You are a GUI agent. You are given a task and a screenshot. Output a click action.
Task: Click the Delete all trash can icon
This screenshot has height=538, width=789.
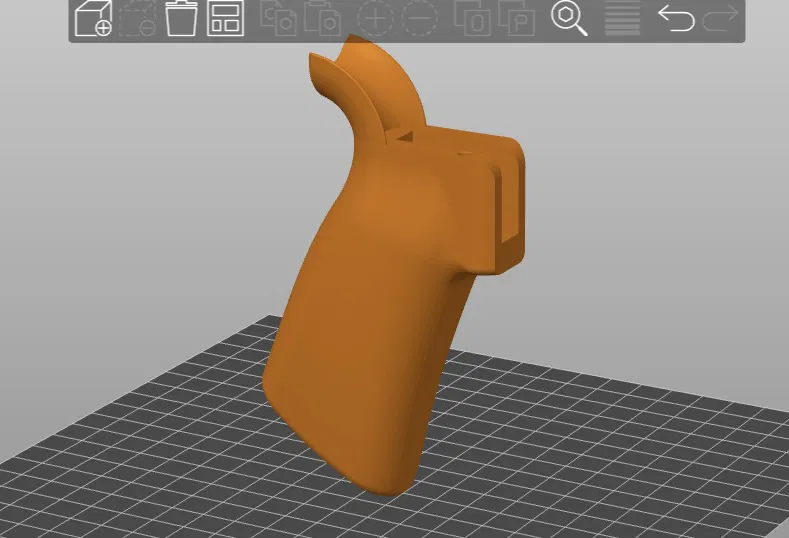181,18
